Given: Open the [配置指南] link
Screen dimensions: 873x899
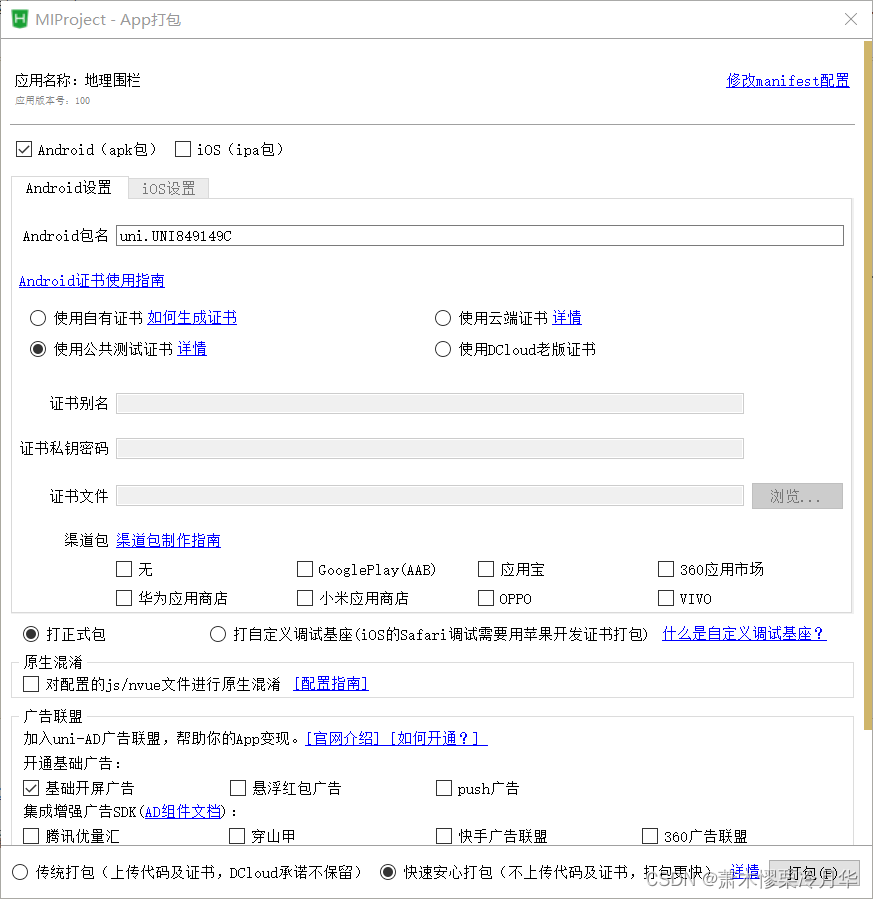Looking at the screenshot, I should point(331,683).
